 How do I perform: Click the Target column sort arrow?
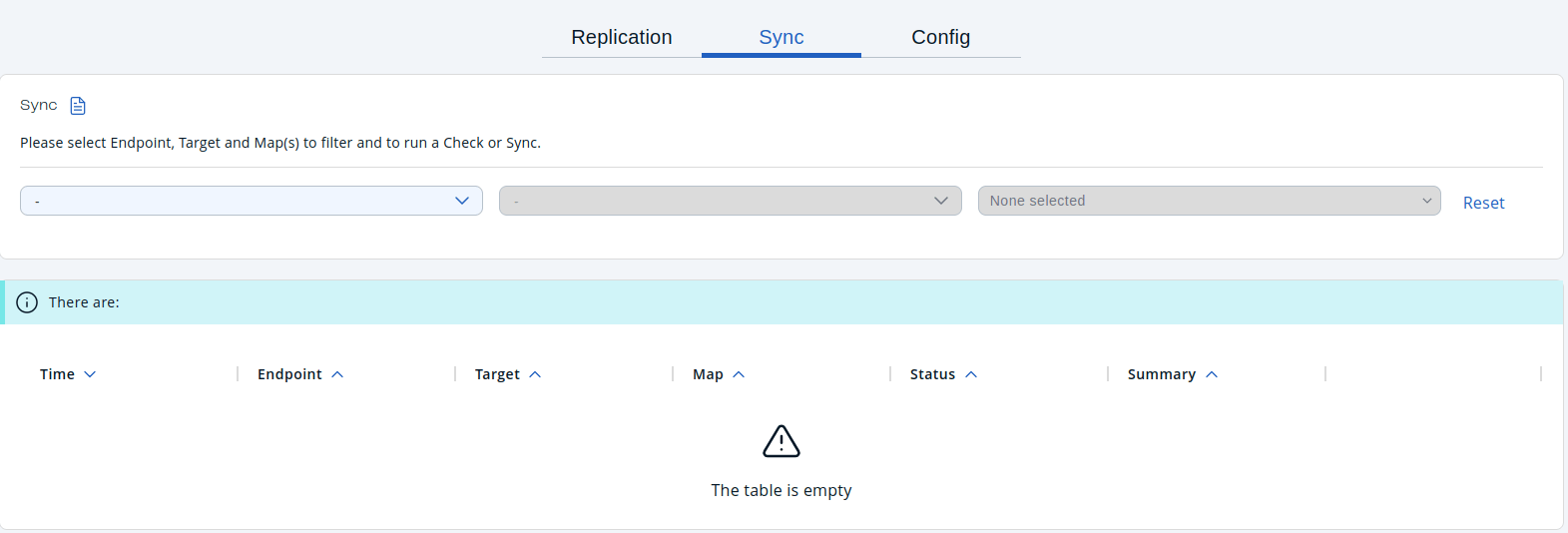[535, 374]
